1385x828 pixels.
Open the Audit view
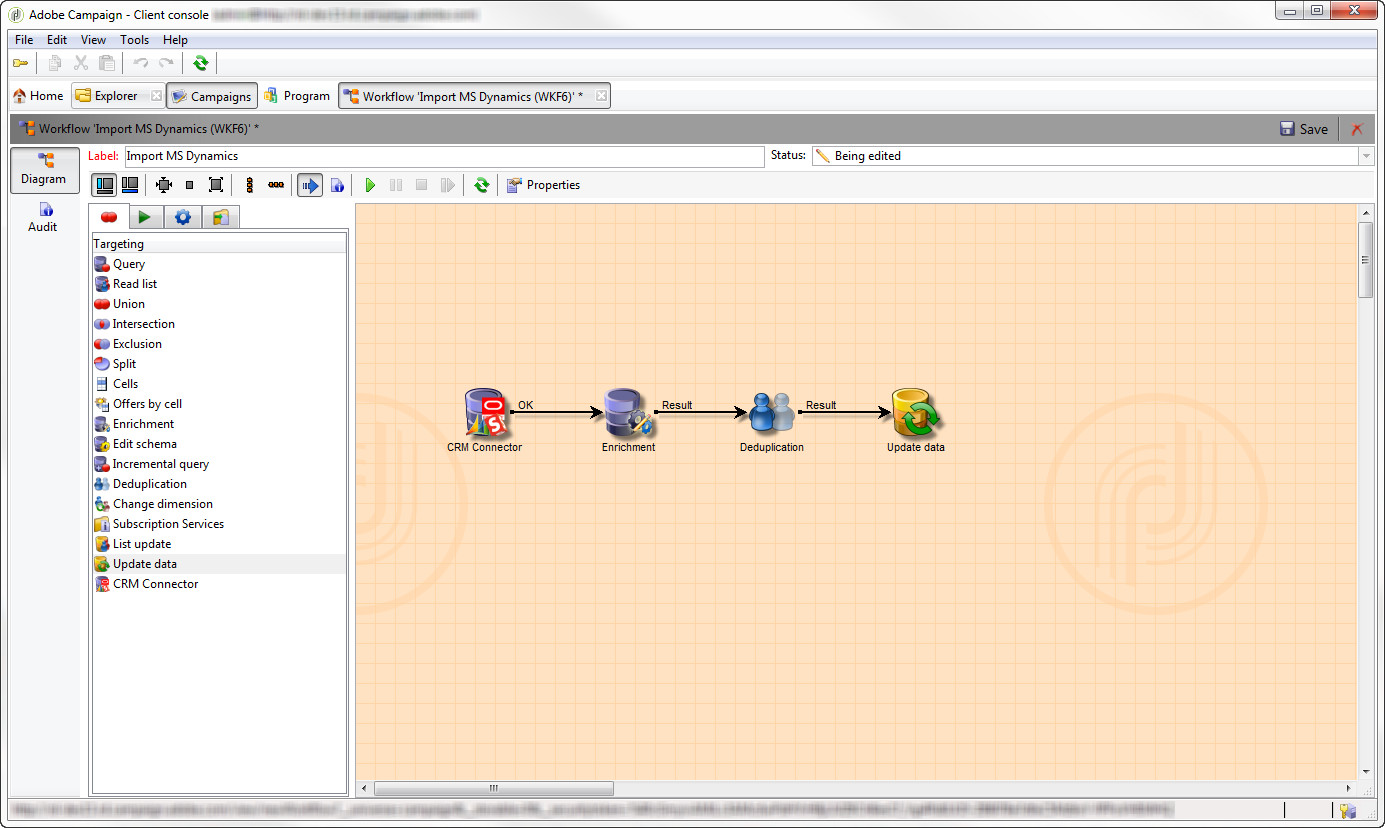pyautogui.click(x=43, y=217)
